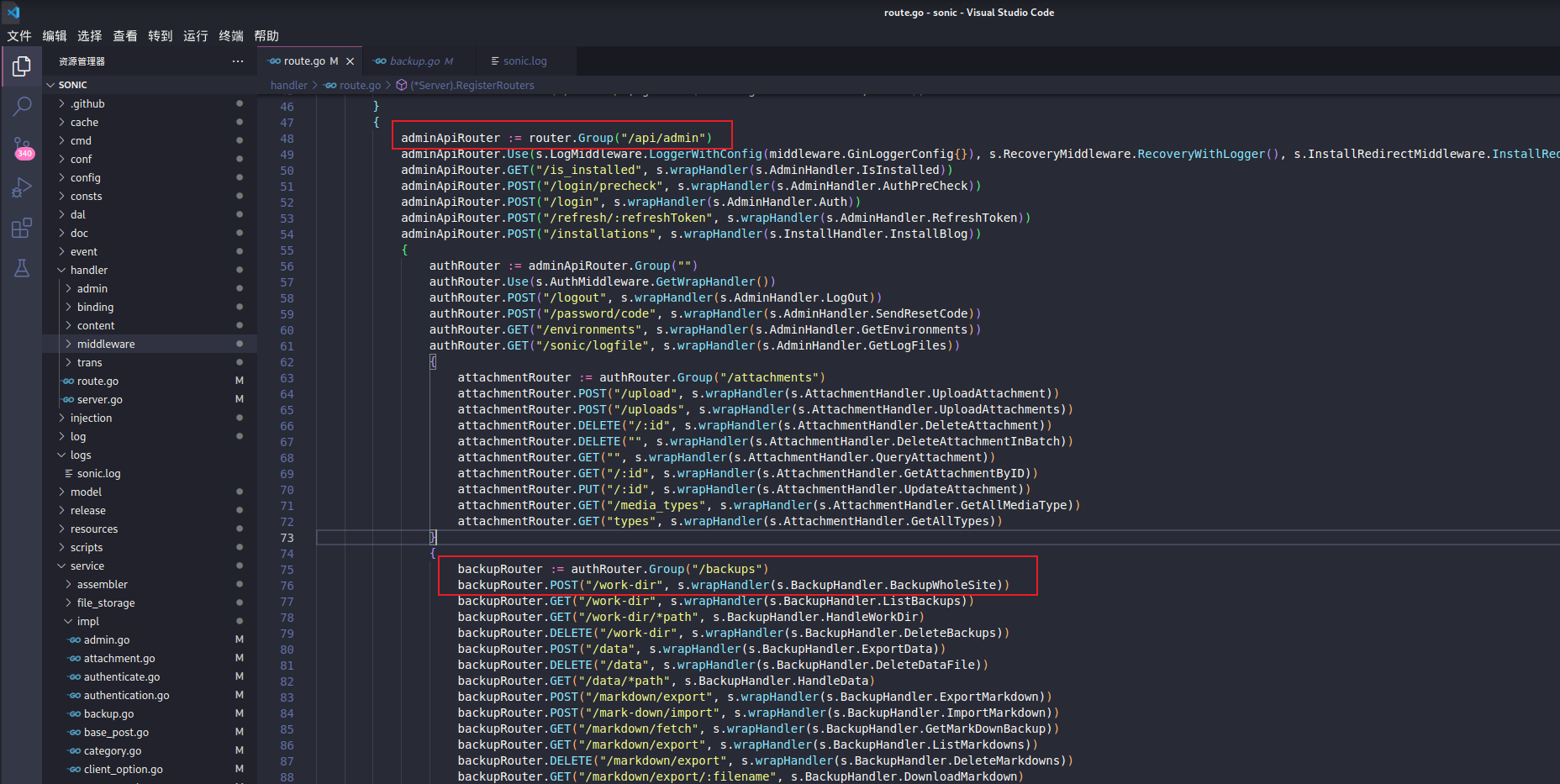Open the 文件 menu
This screenshot has width=1560, height=784.
pyautogui.click(x=19, y=36)
